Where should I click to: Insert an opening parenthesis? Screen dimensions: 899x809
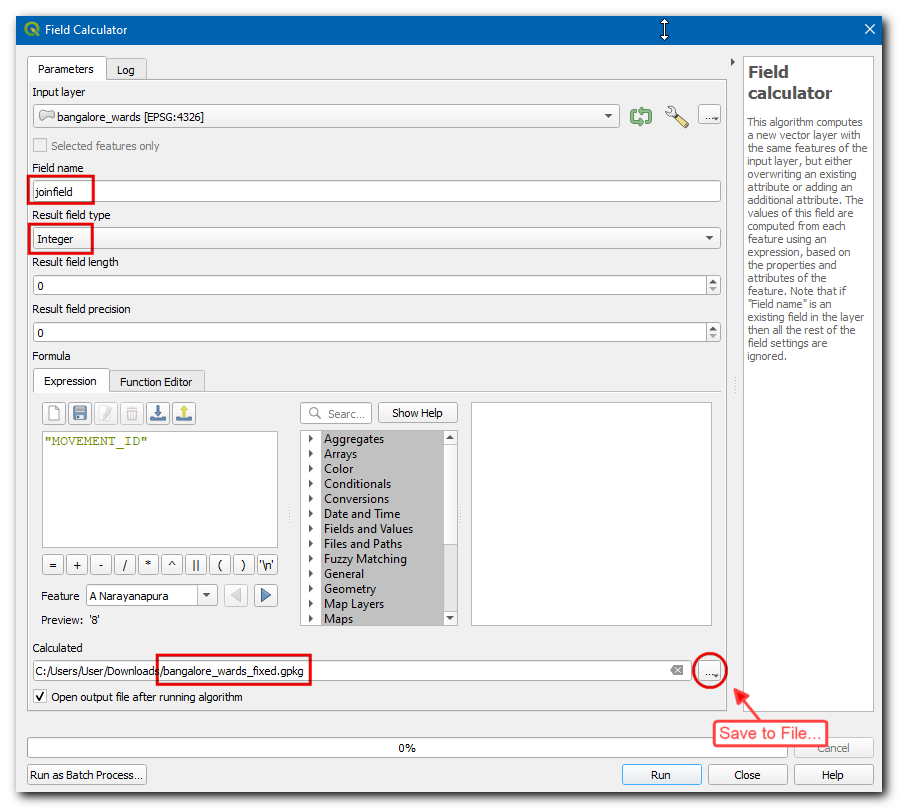tap(220, 565)
